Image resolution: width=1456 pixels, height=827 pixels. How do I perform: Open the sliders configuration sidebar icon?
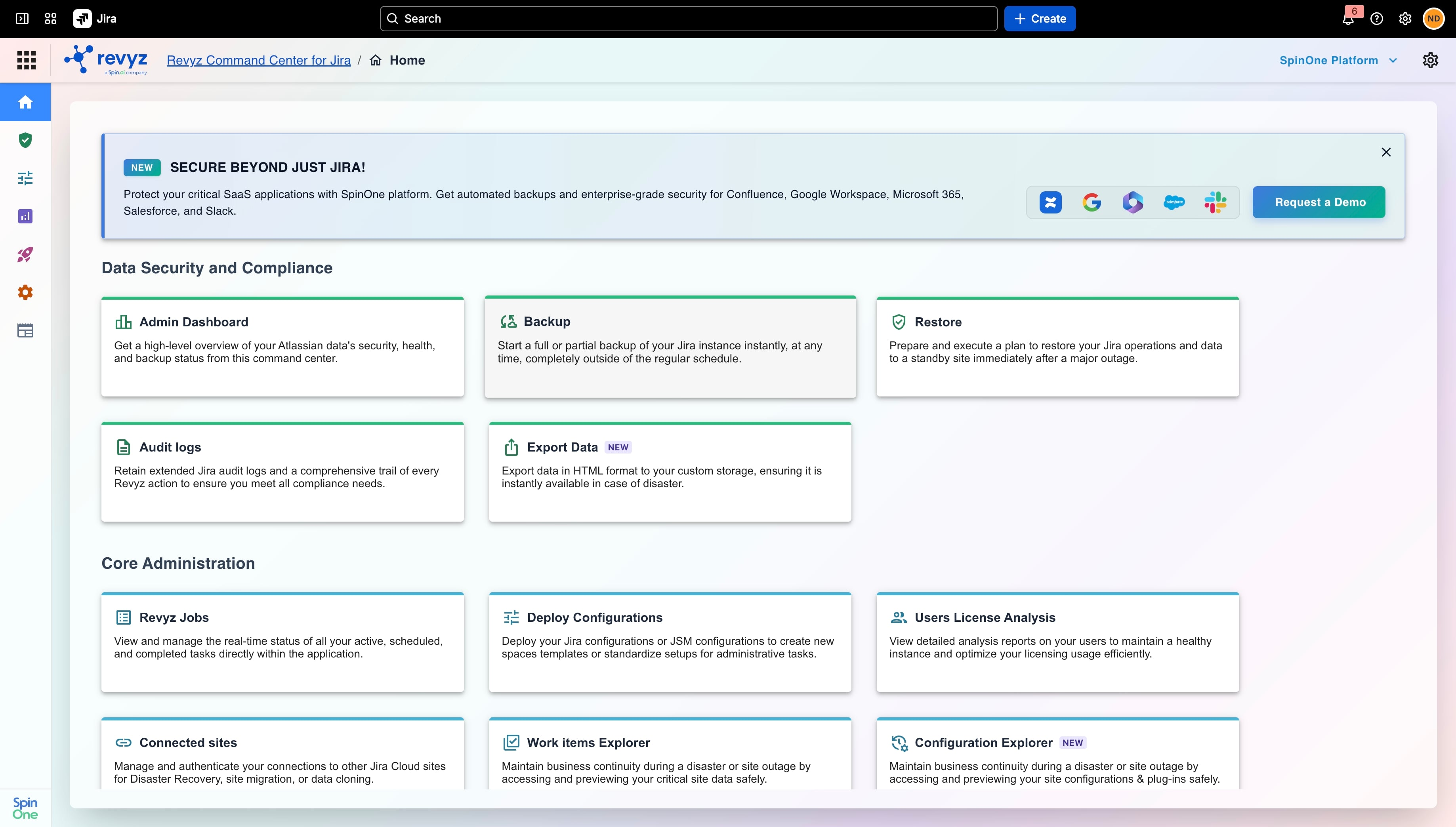click(25, 178)
